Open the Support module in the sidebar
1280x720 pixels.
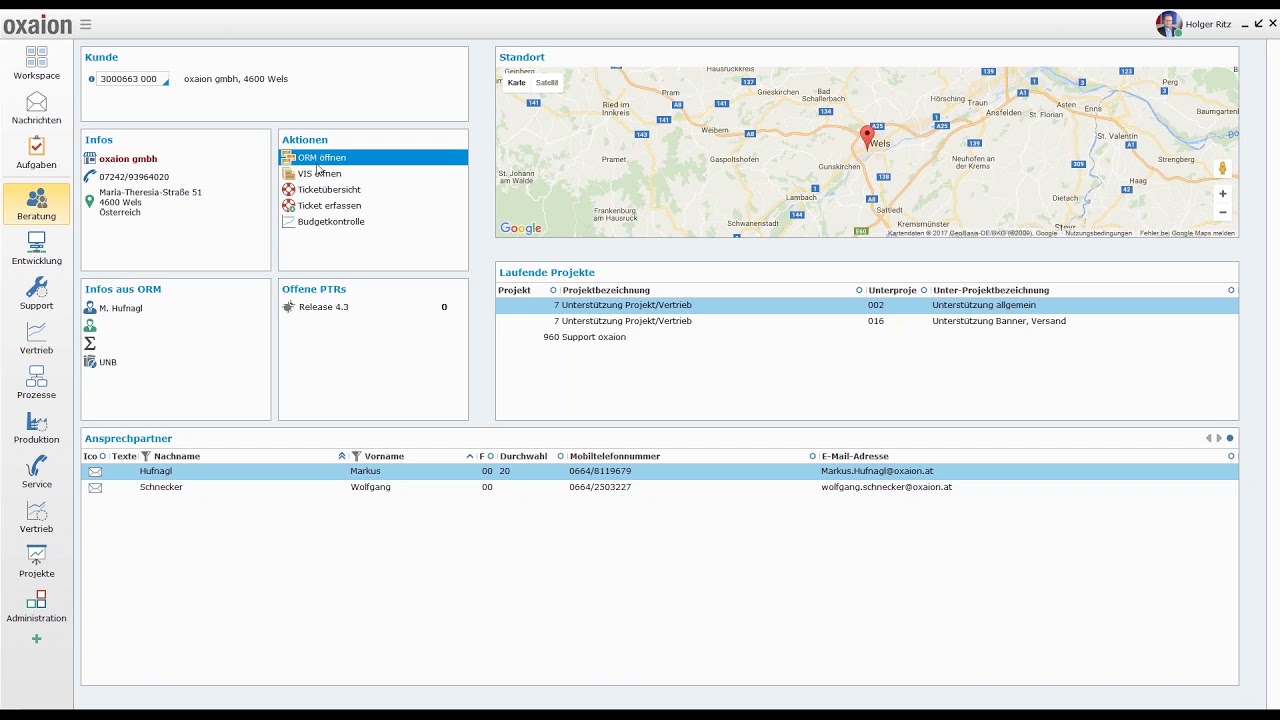pos(37,294)
